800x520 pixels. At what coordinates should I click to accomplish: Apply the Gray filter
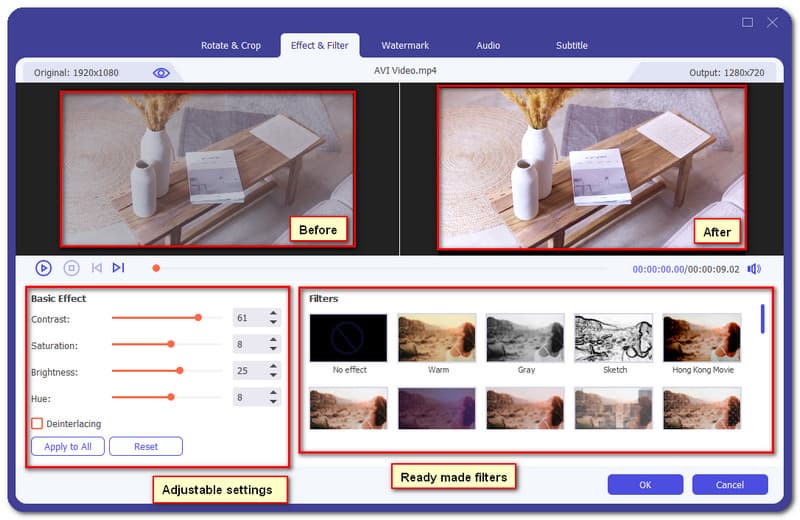[x=526, y=338]
